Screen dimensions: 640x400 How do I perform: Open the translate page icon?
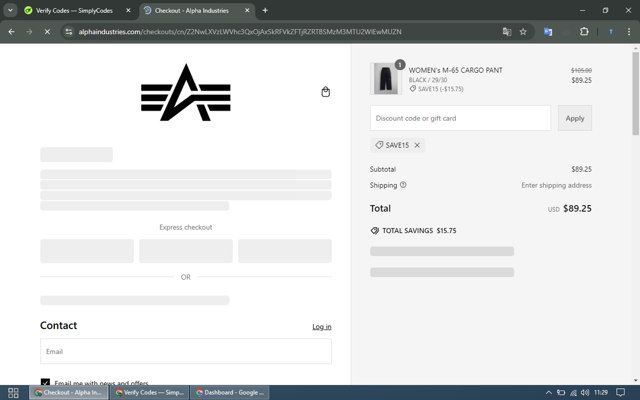(507, 31)
